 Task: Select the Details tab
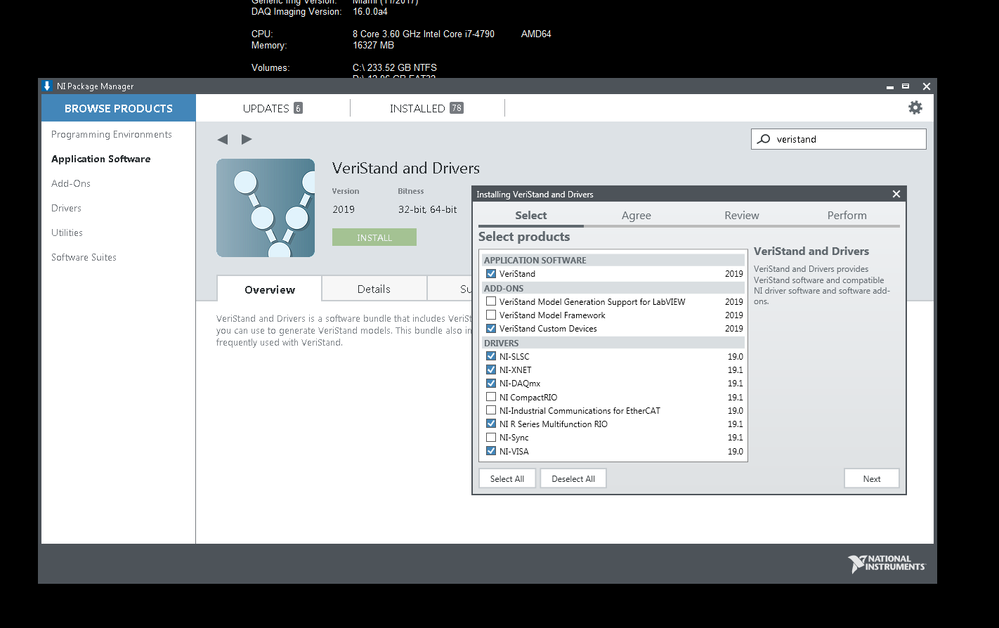[x=373, y=289]
